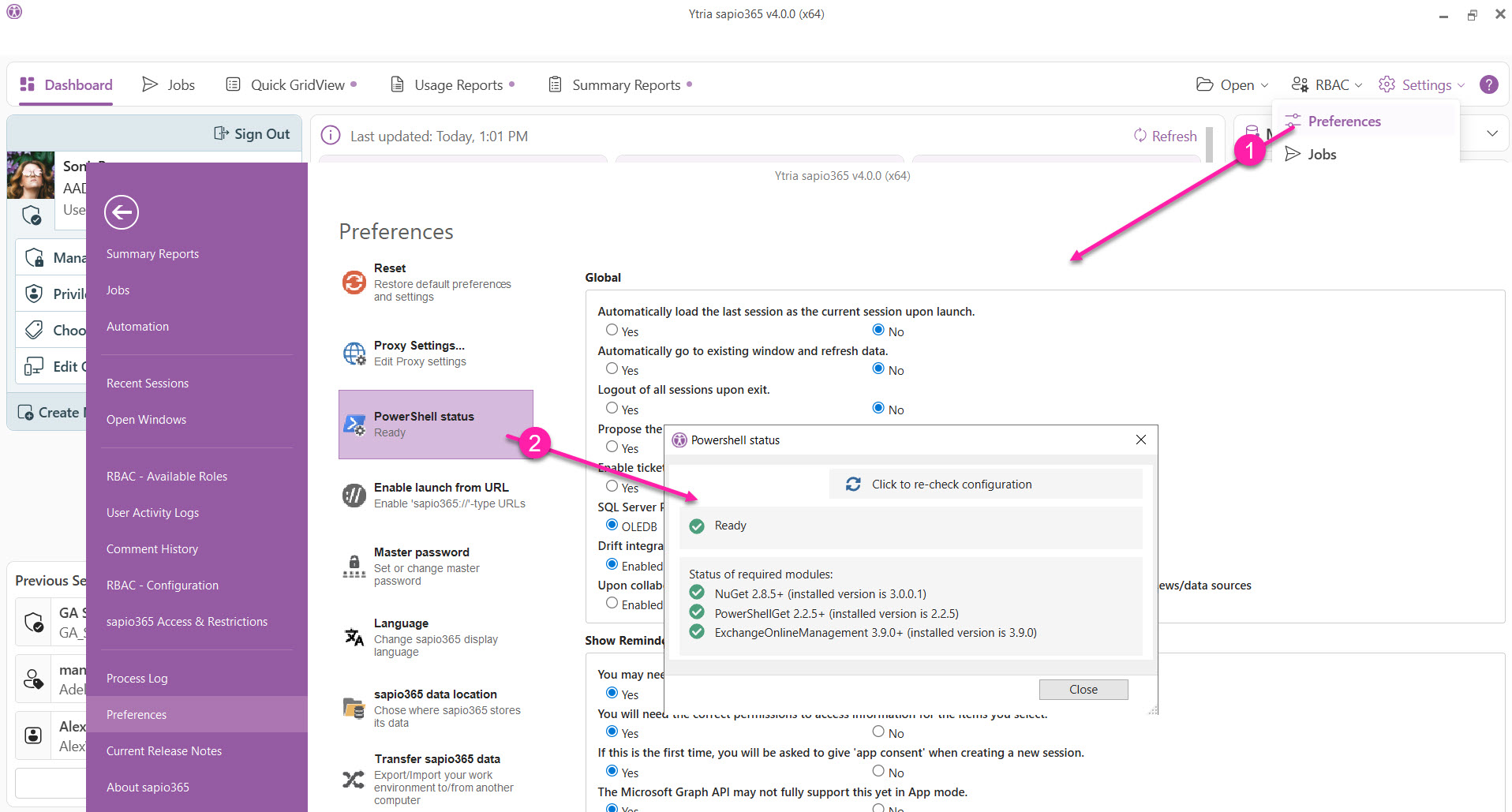Open the Settings dropdown
This screenshot has width=1512, height=812.
coord(1421,84)
